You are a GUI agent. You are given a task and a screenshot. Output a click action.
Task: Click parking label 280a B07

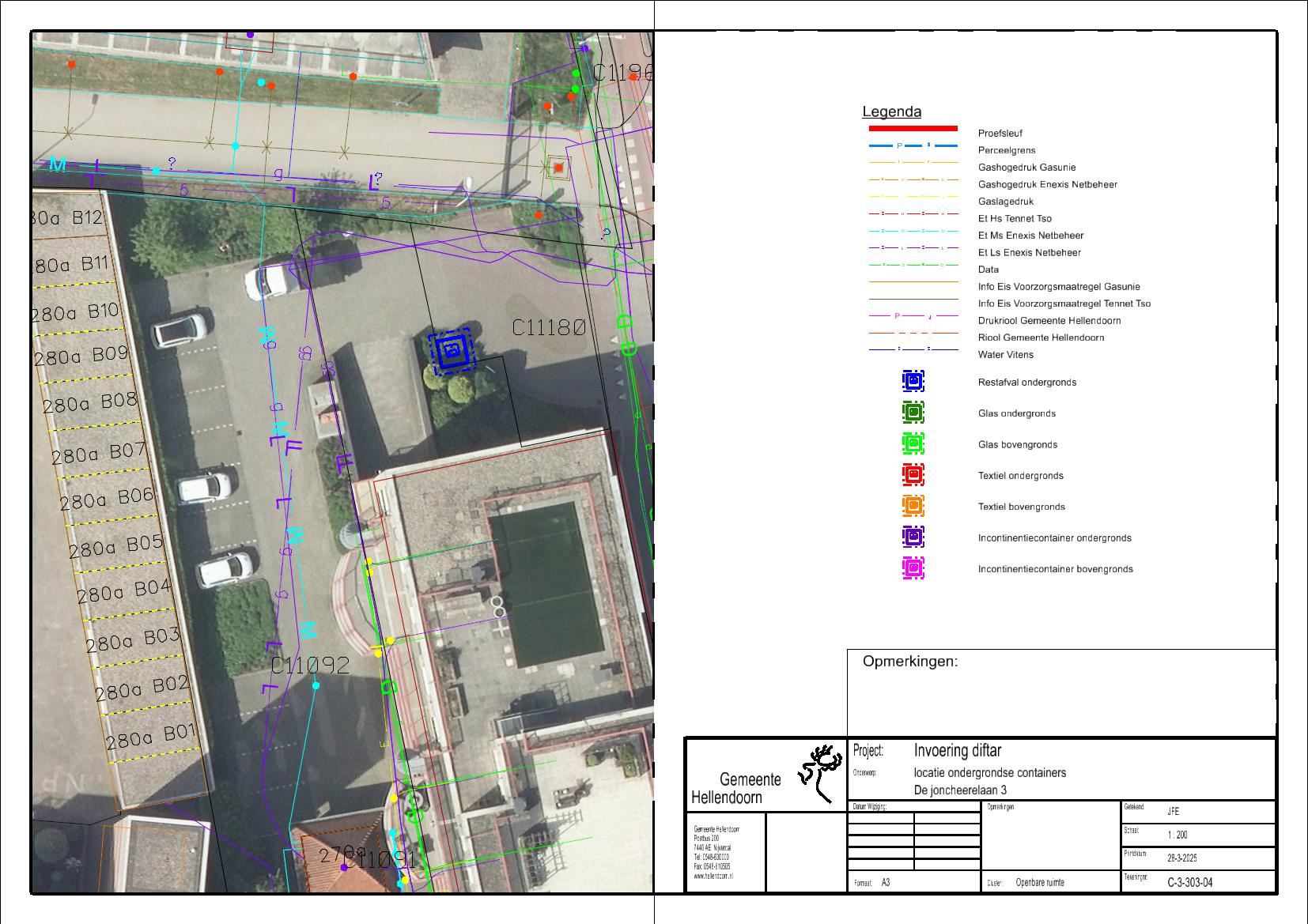99,454
